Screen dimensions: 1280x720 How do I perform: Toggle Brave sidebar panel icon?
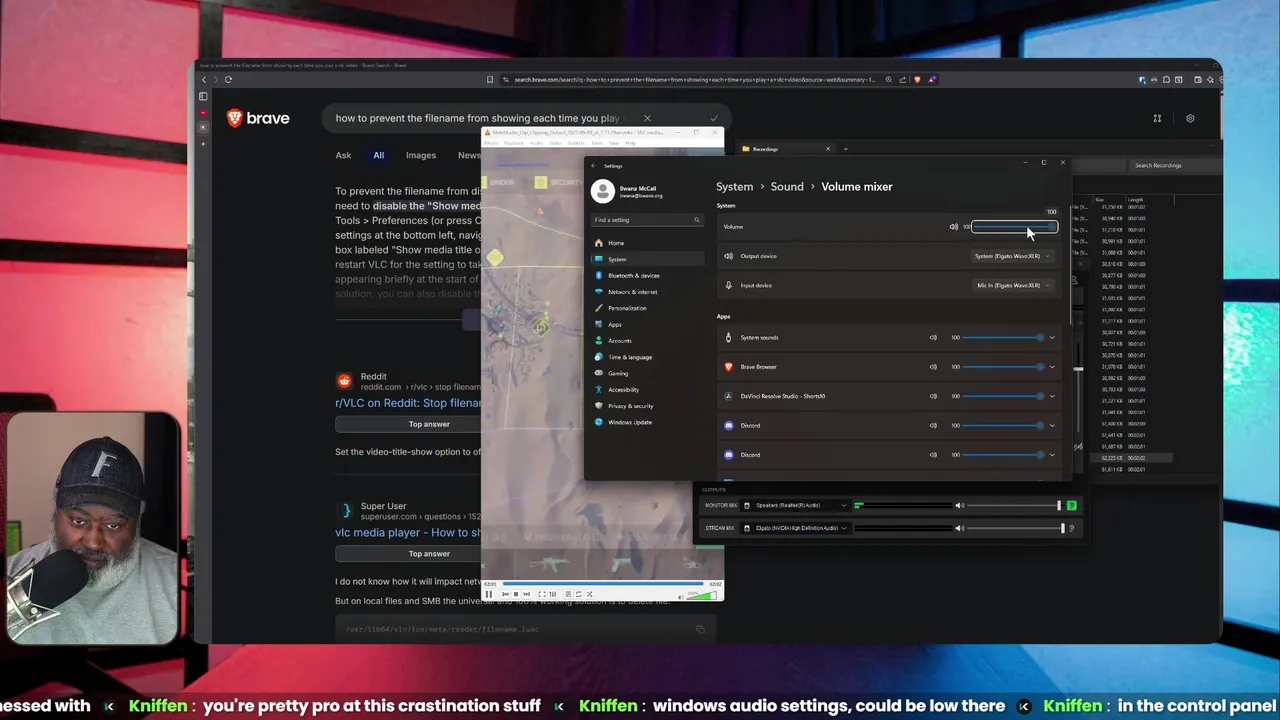pyautogui.click(x=203, y=97)
